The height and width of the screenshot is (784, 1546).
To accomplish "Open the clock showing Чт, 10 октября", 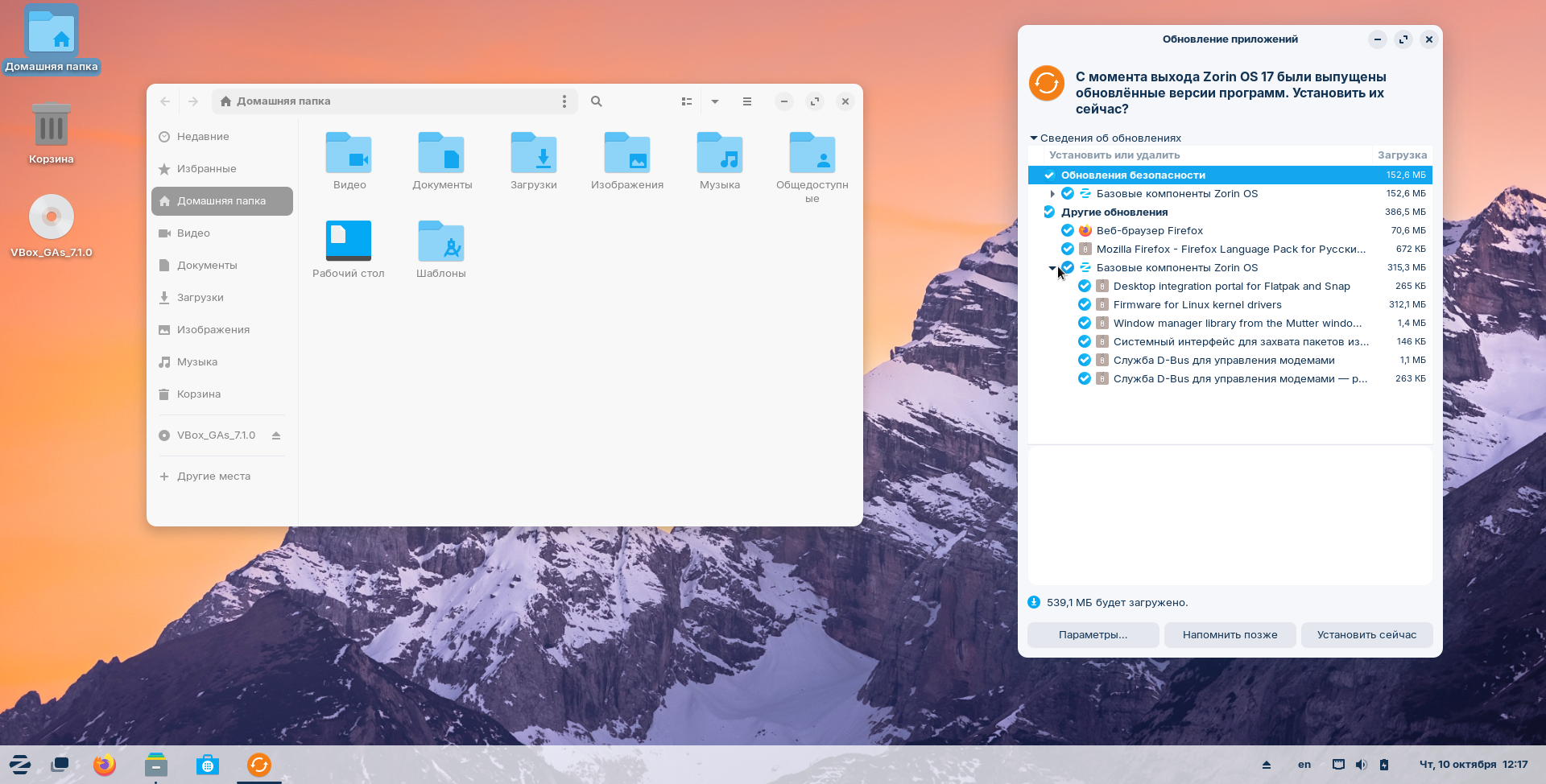I will click(1474, 765).
